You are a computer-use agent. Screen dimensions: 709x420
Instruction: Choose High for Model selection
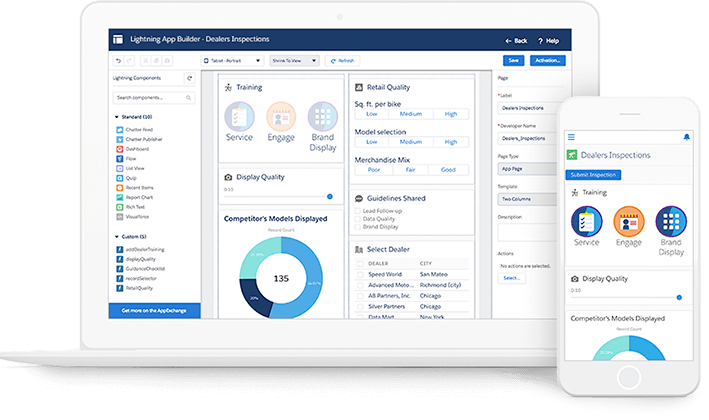point(451,142)
